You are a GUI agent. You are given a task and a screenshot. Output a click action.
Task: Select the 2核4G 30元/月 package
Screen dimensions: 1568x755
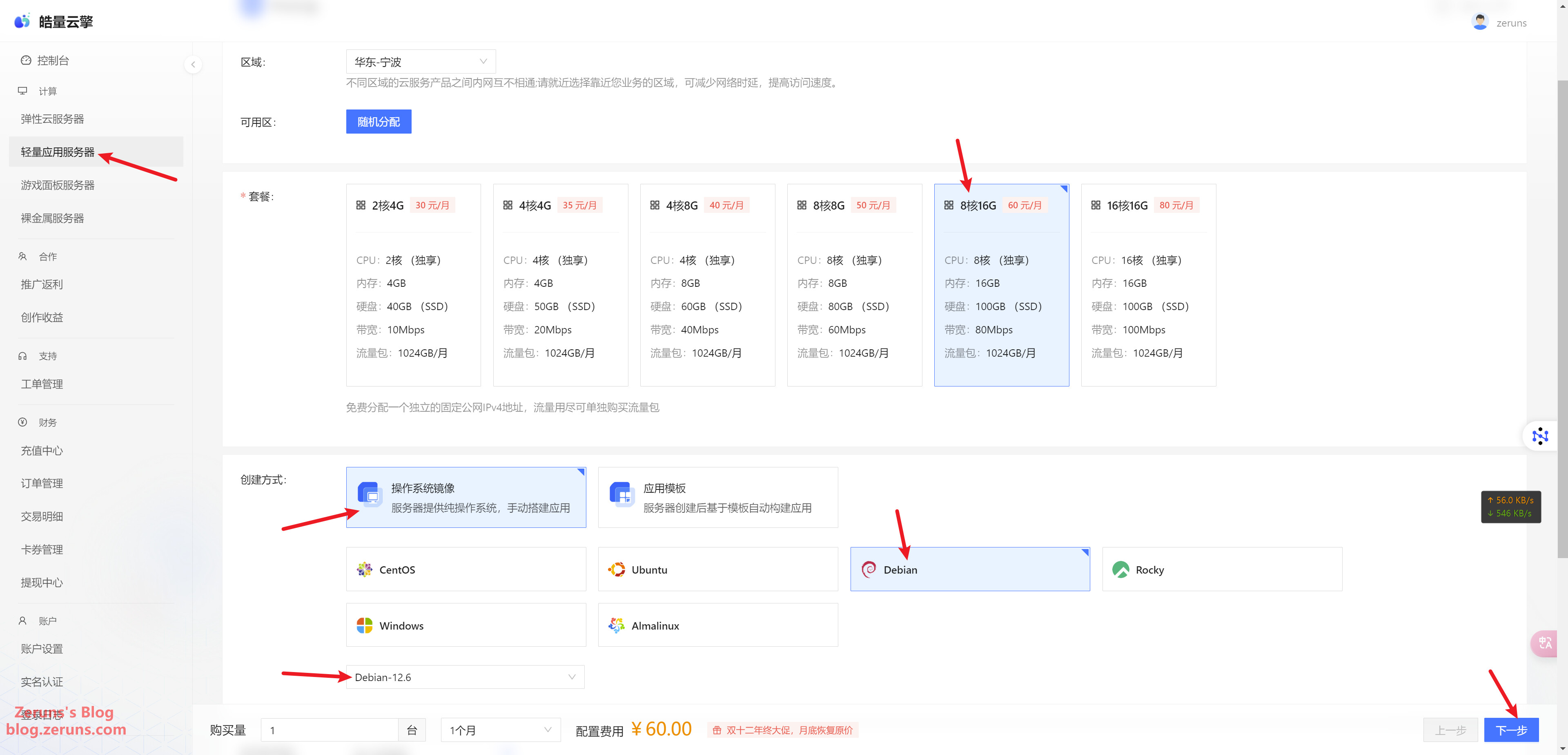(x=413, y=284)
